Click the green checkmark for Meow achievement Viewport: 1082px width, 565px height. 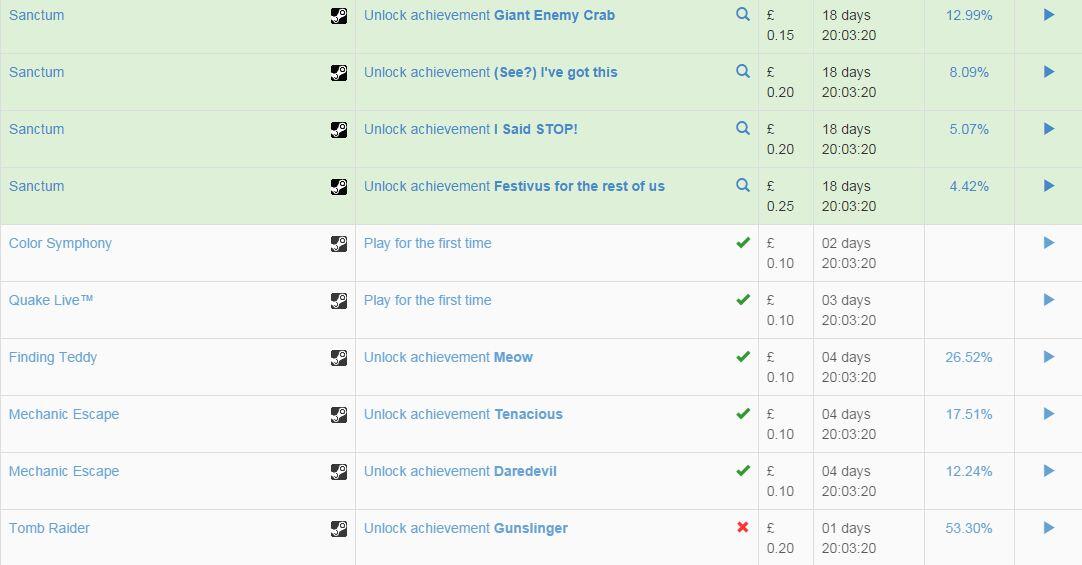743,357
